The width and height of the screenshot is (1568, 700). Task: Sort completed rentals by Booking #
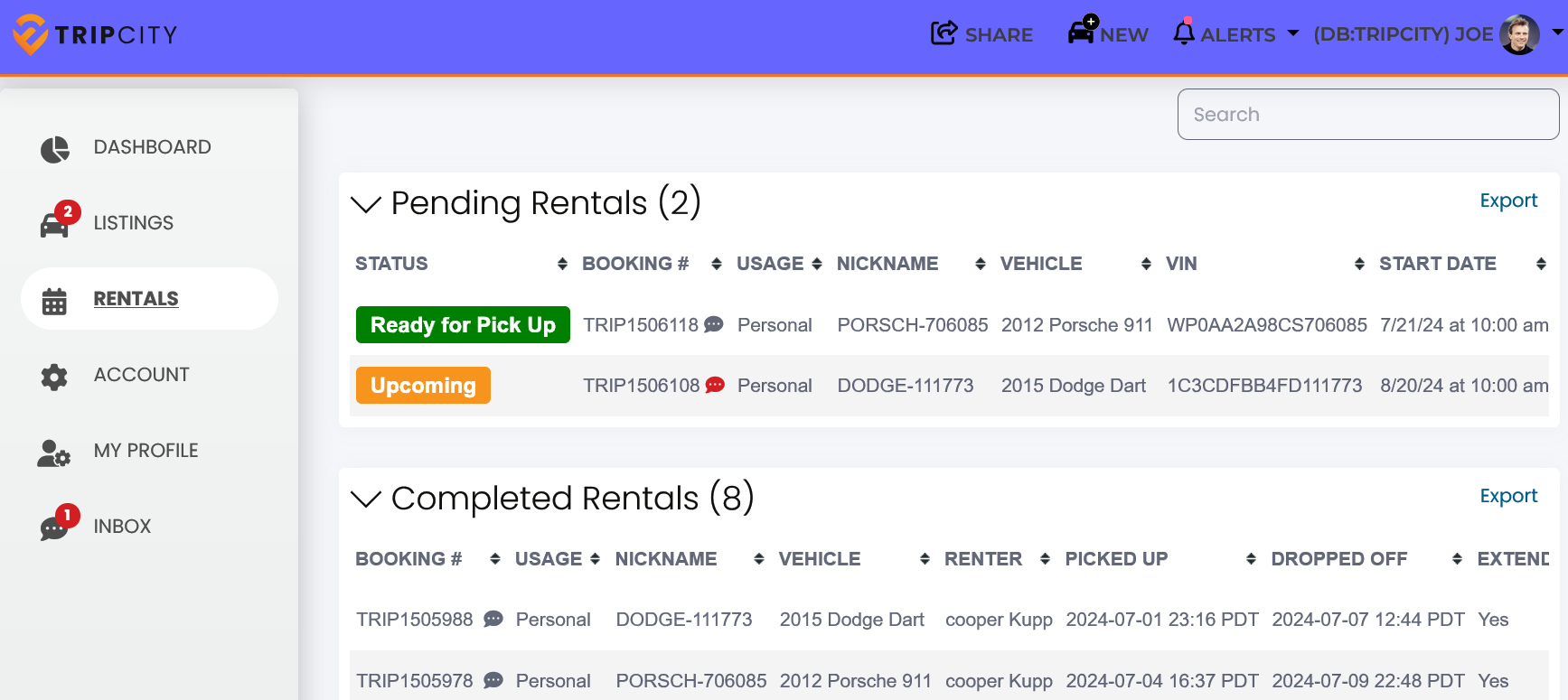click(x=495, y=559)
